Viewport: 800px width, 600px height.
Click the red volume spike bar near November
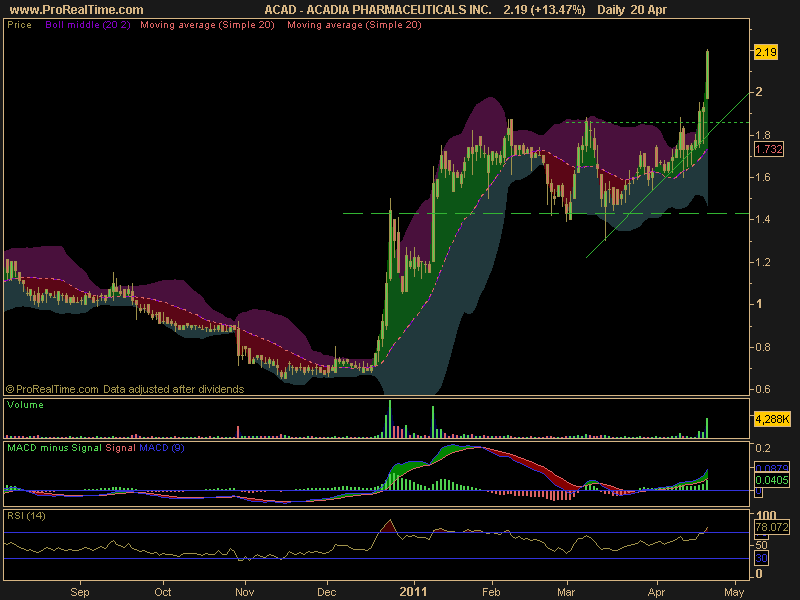pyautogui.click(x=238, y=432)
